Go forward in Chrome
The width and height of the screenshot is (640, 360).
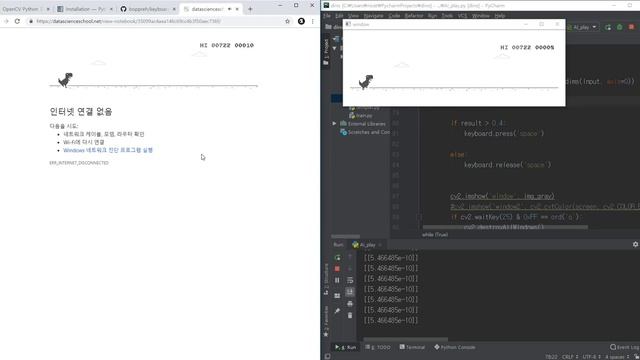coord(6,21)
